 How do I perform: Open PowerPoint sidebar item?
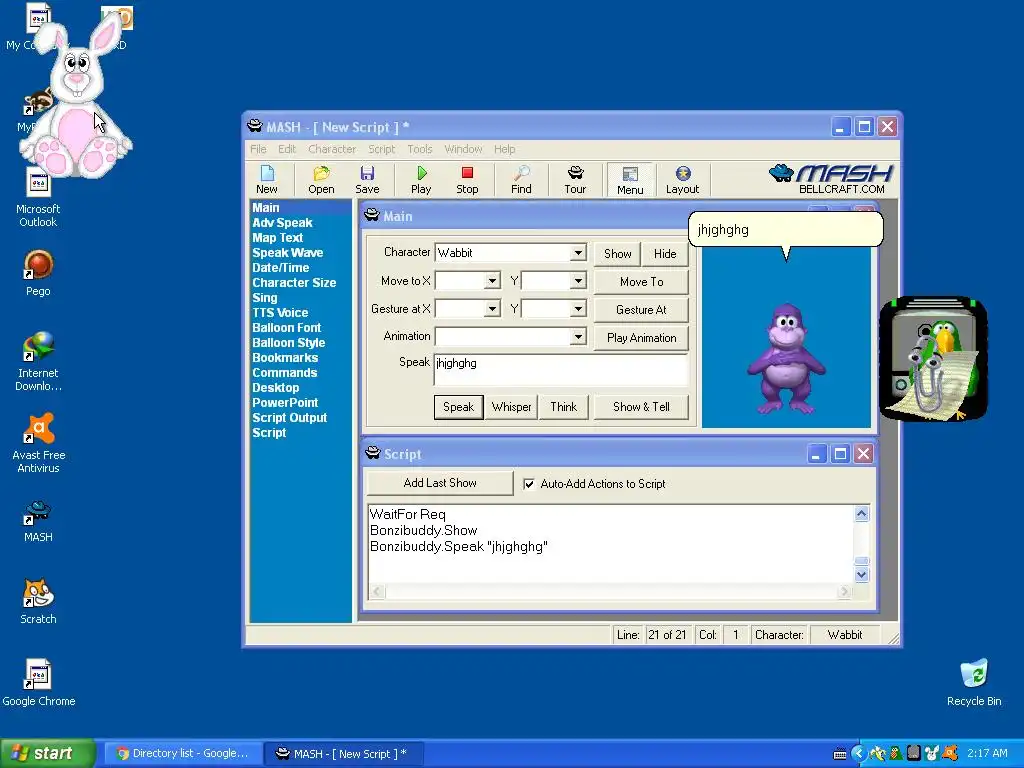[x=285, y=403]
